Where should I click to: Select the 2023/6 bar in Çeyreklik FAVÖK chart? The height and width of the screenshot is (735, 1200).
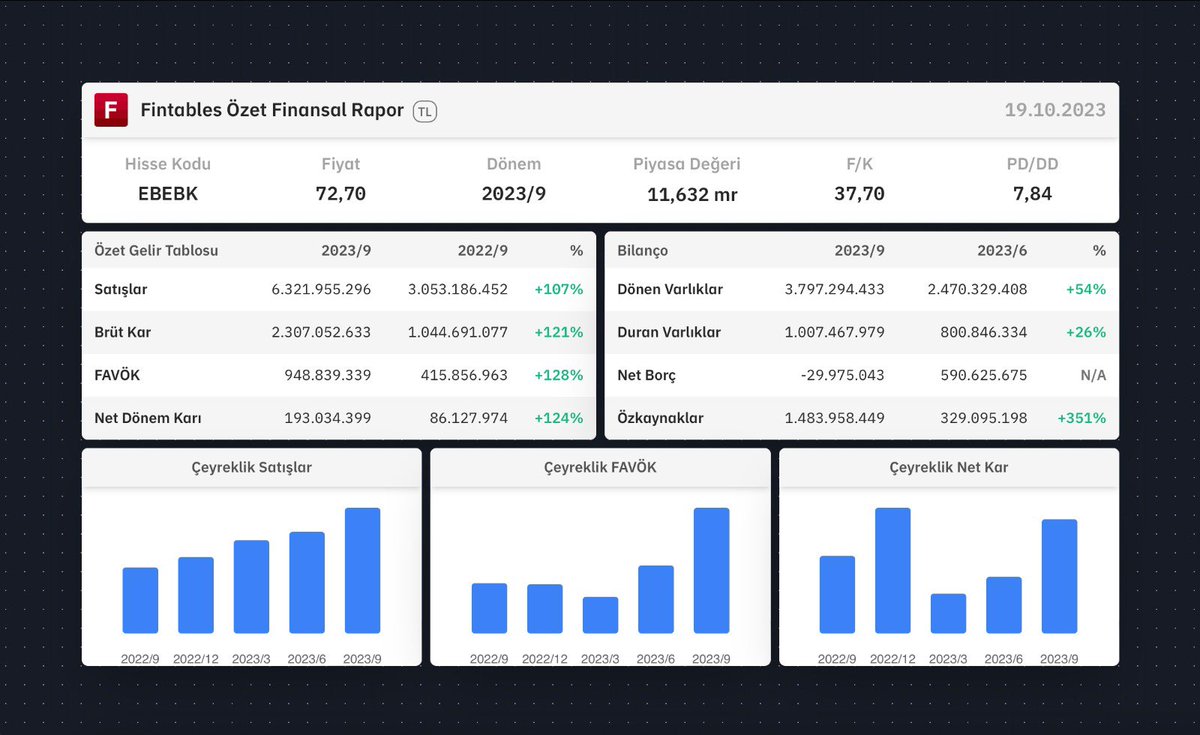655,600
